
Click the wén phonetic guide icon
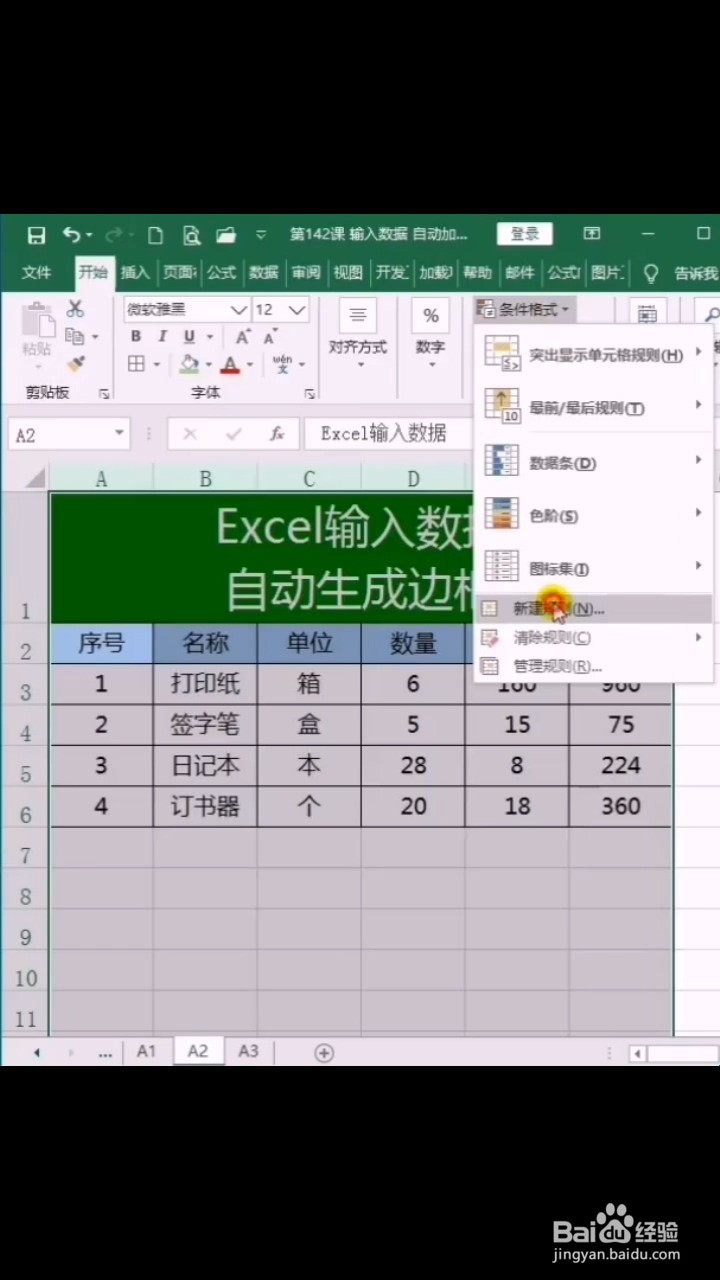pyautogui.click(x=283, y=364)
